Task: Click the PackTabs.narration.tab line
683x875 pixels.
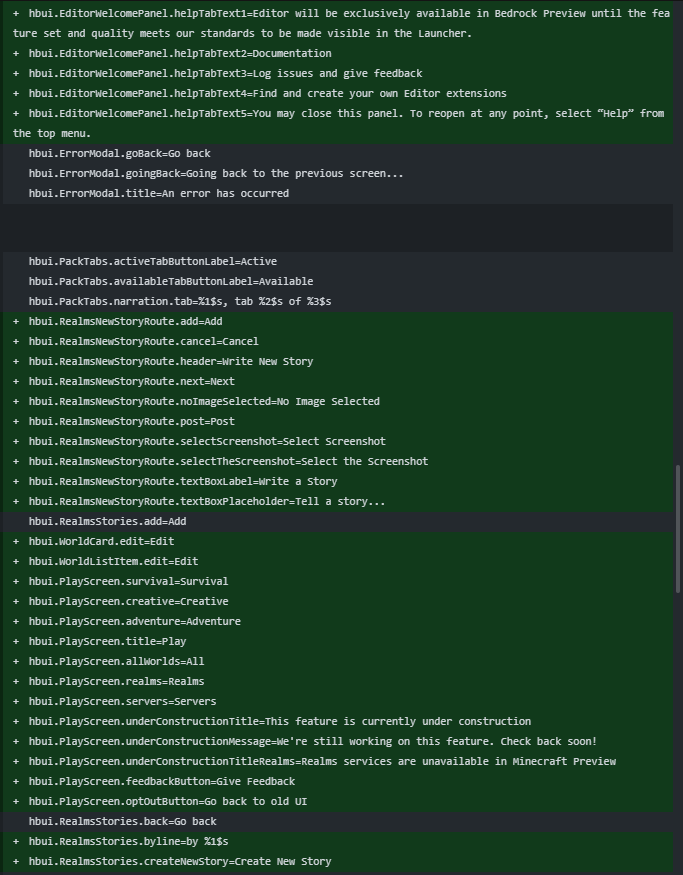Action: 338,302
